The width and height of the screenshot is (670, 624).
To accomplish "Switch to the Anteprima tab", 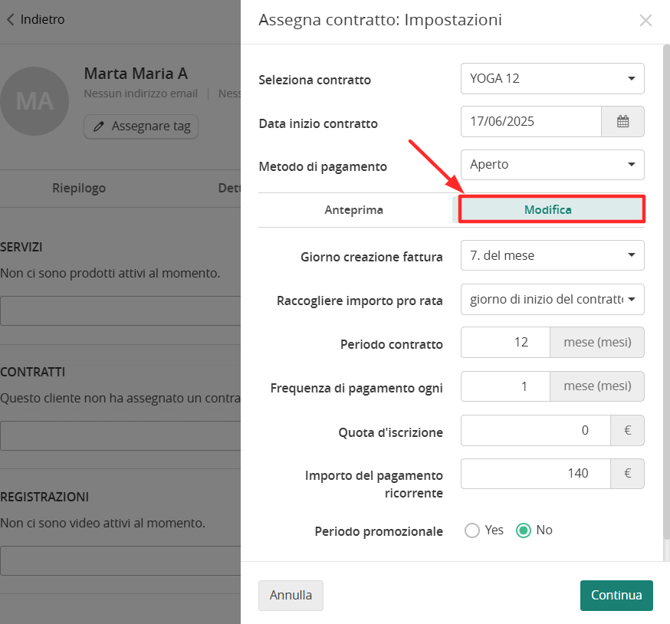I will click(x=354, y=210).
